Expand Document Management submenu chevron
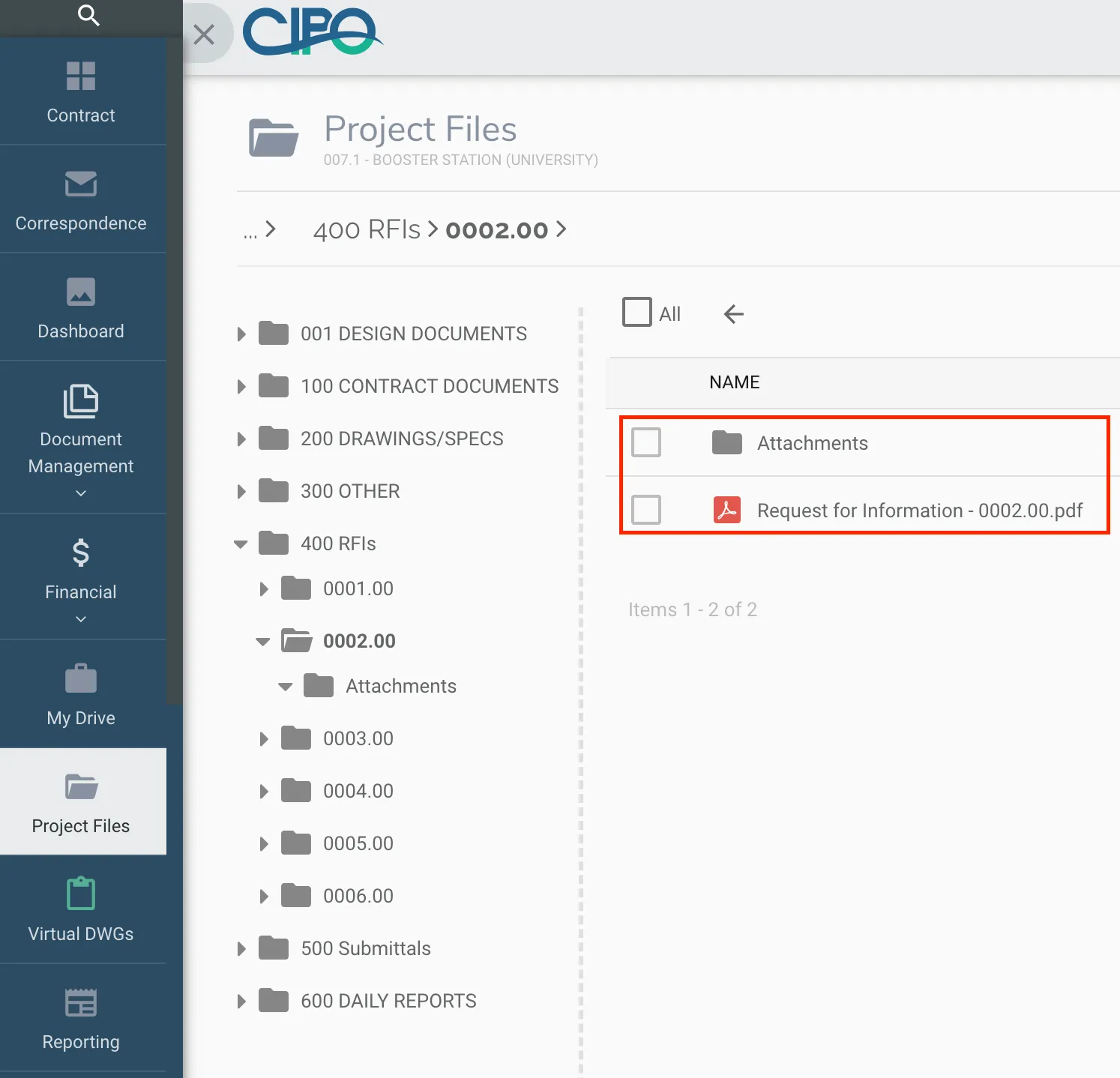1120x1078 pixels. click(81, 493)
